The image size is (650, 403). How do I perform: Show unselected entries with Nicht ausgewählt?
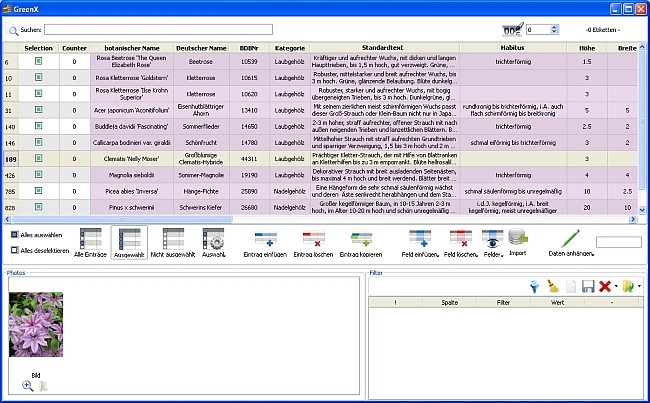(x=173, y=243)
